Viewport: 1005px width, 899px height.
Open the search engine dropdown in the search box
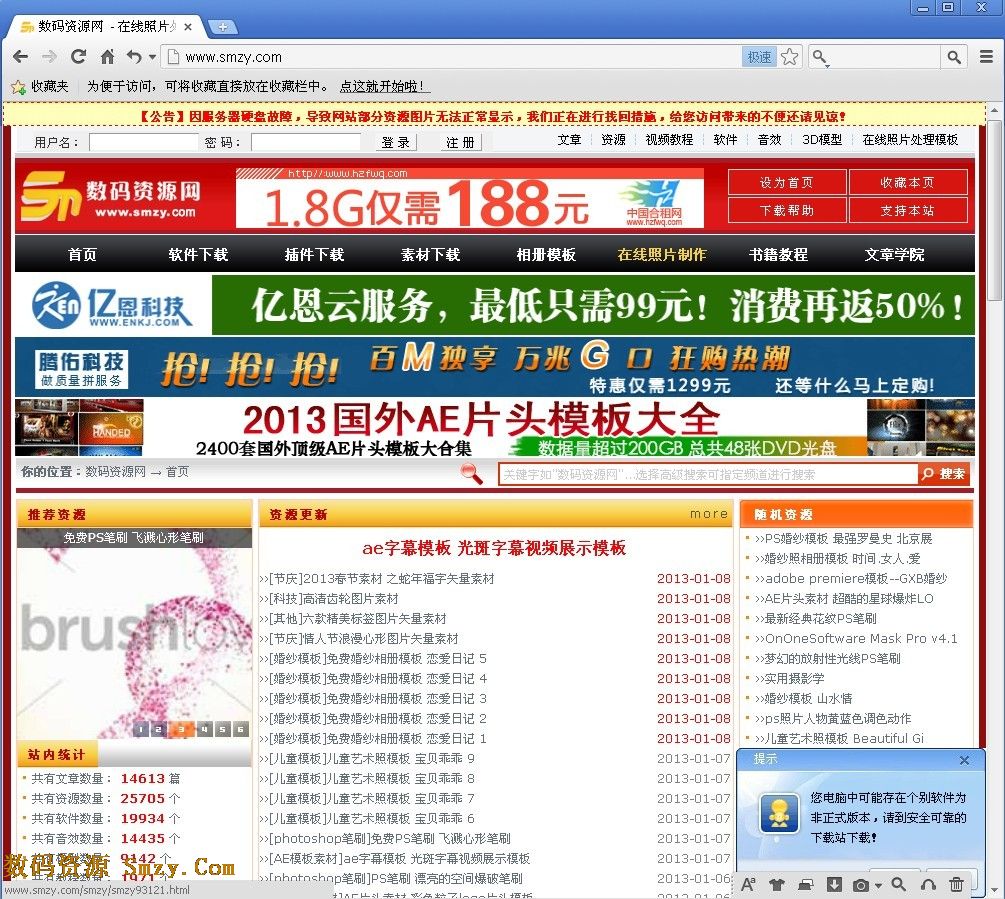click(821, 58)
